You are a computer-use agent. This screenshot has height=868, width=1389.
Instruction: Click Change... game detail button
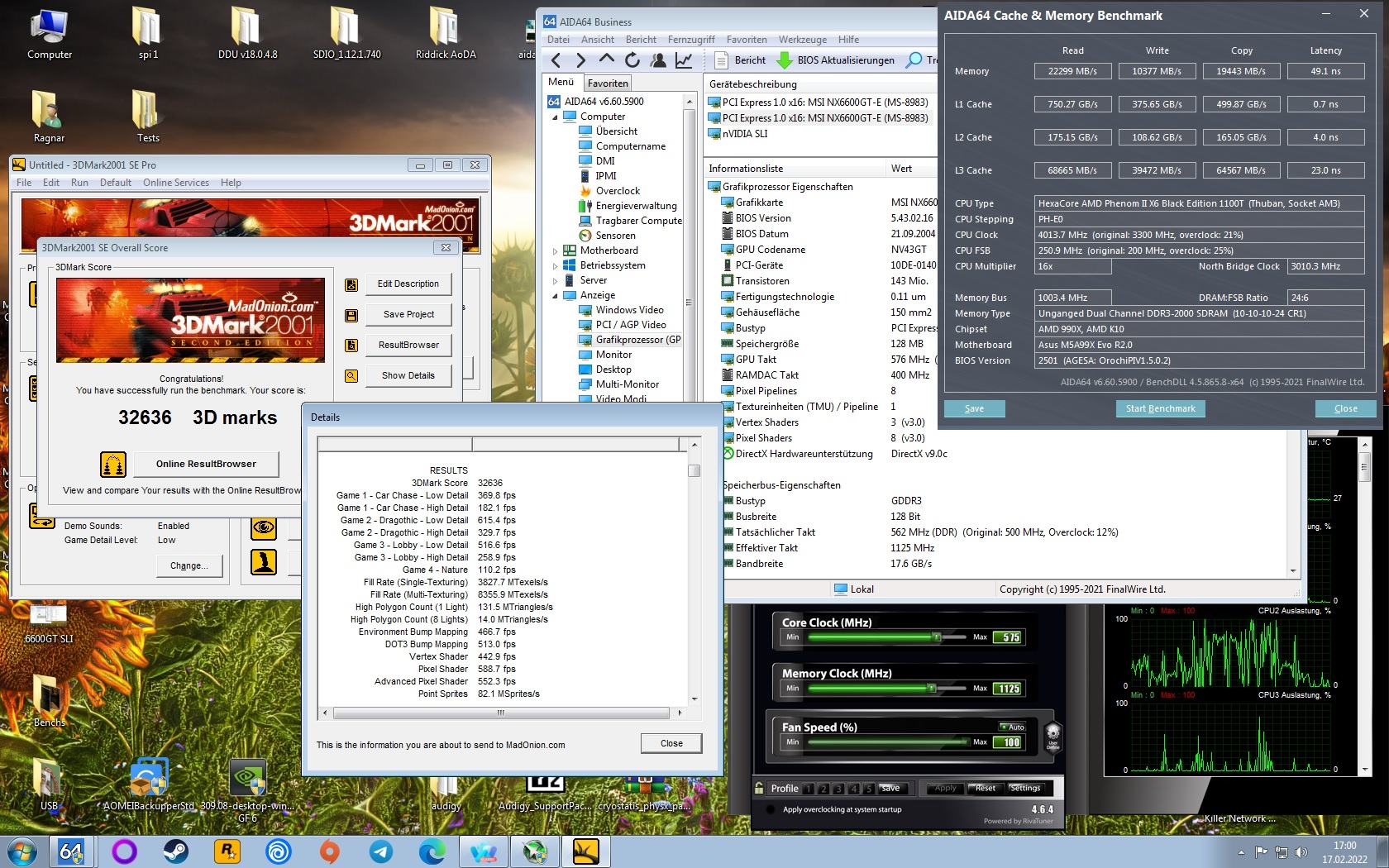[189, 566]
